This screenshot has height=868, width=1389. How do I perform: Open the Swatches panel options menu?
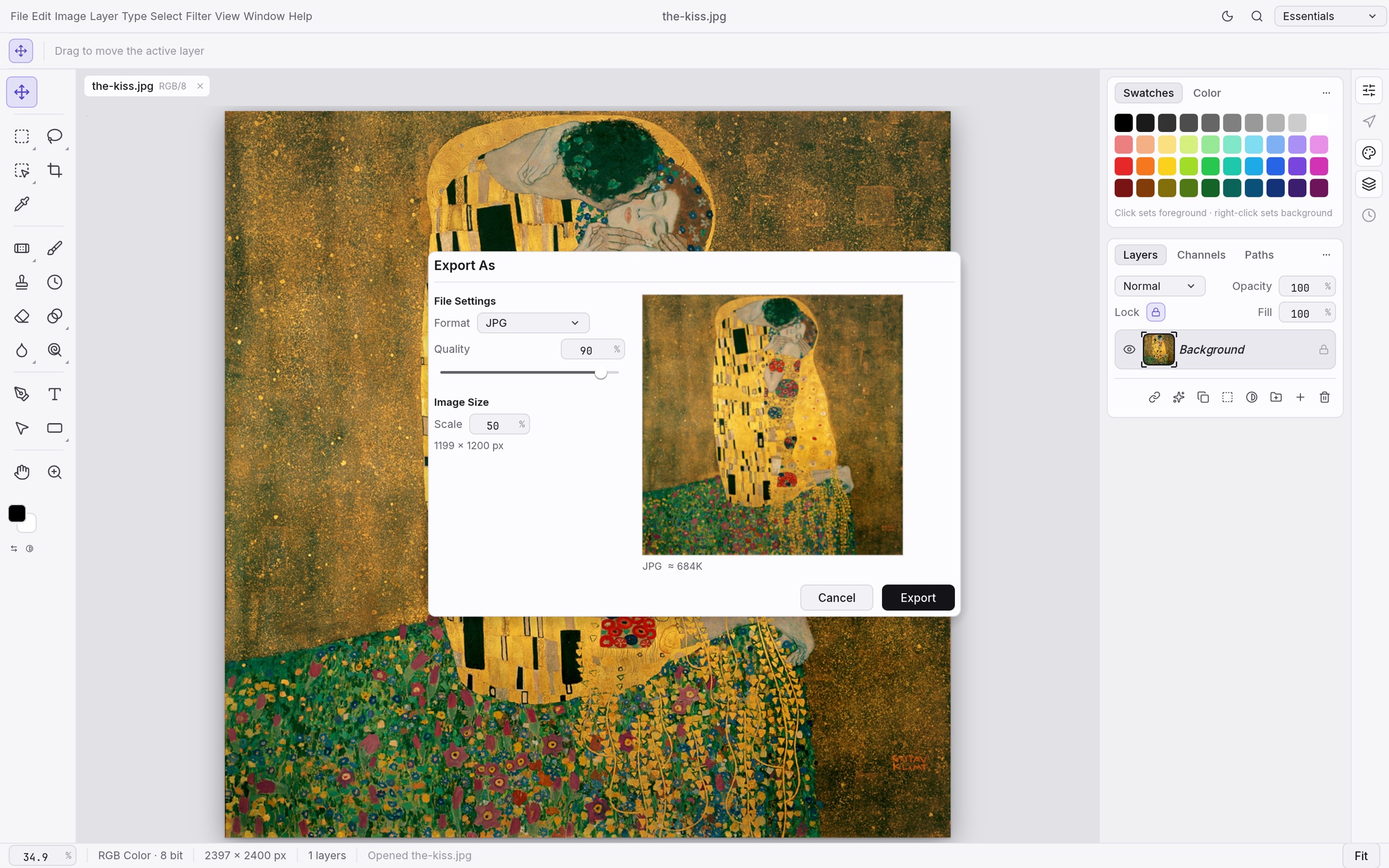(x=1326, y=93)
